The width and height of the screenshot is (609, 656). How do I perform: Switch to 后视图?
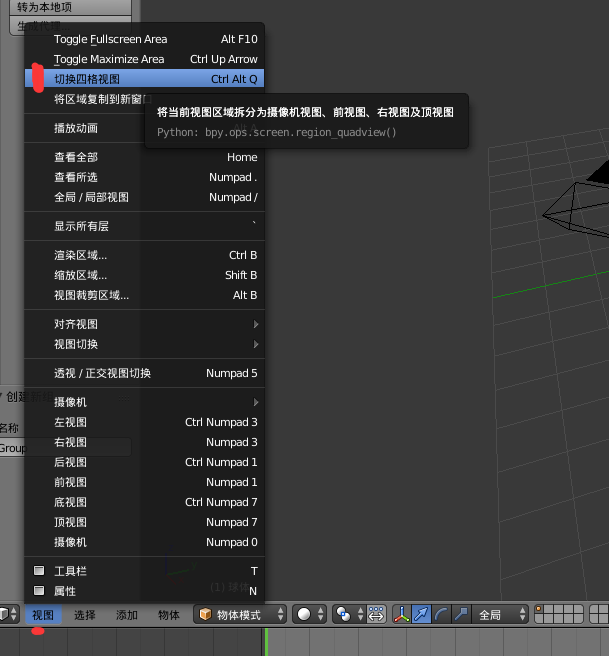(x=145, y=462)
